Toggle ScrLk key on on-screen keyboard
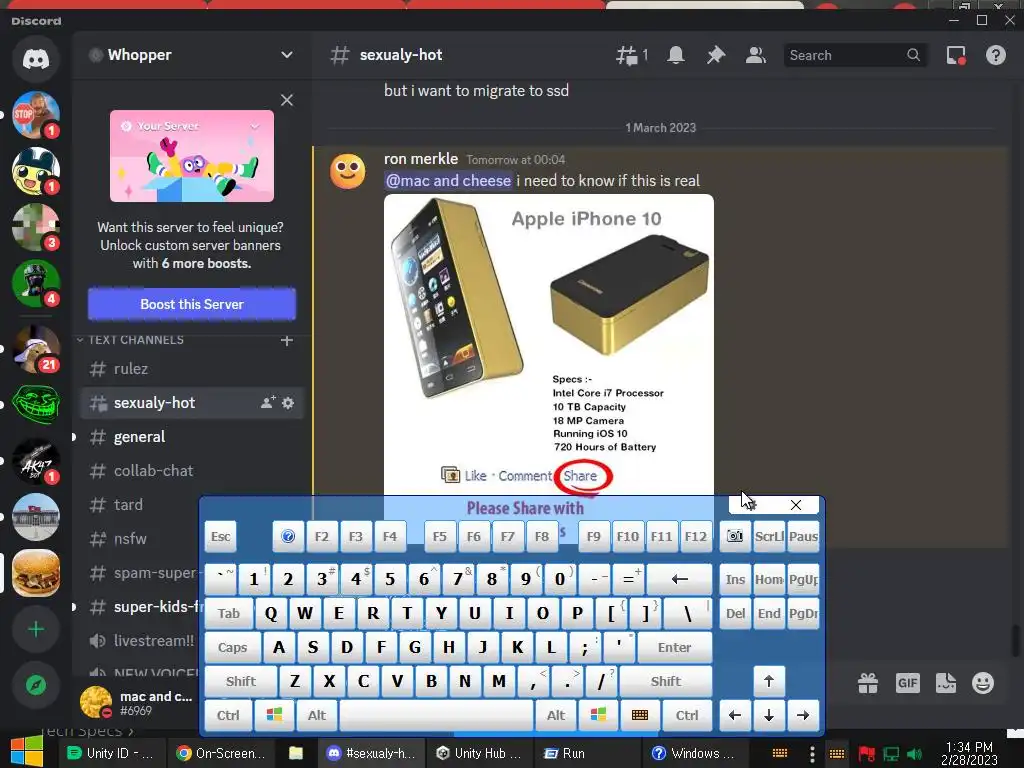1024x768 pixels. [769, 537]
